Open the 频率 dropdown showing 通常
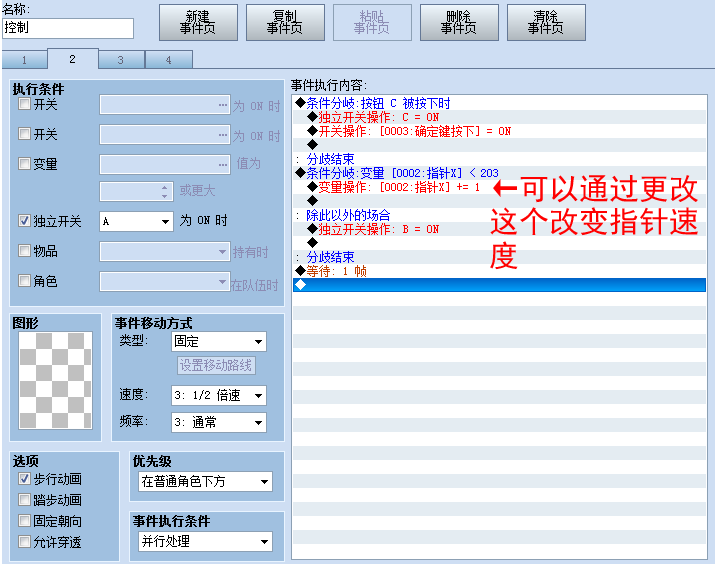Image resolution: width=718 pixels, height=564 pixels. coord(219,422)
